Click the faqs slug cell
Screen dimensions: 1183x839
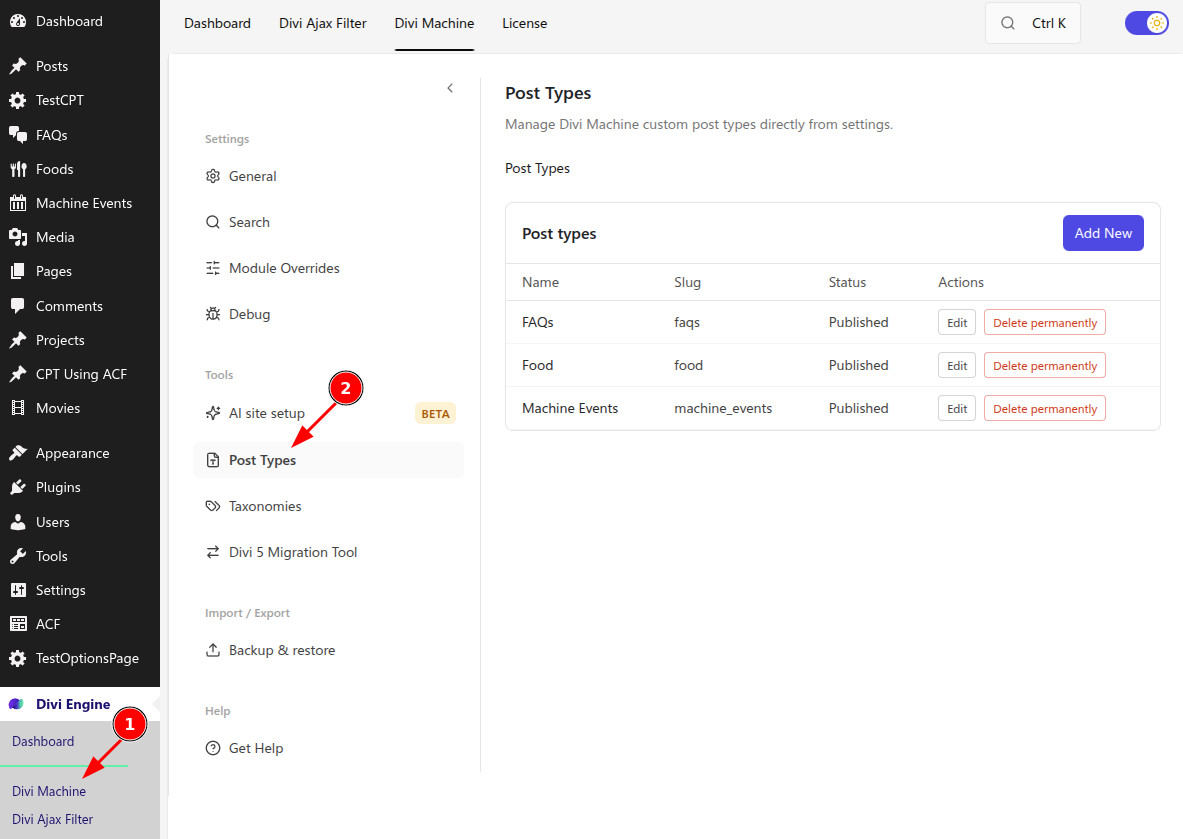pos(687,322)
